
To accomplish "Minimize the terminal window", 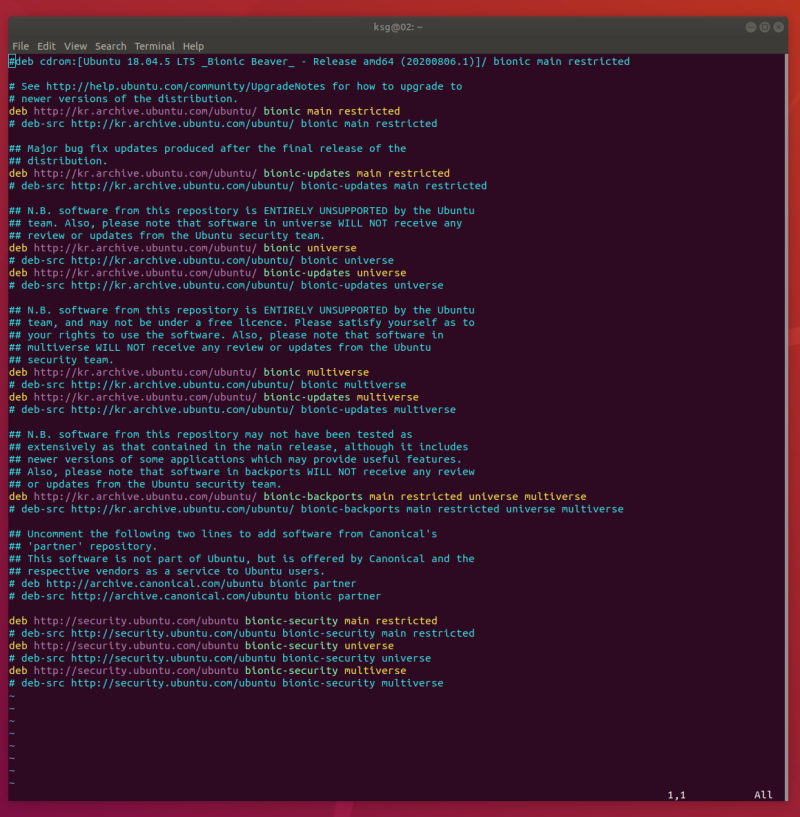I will (750, 27).
